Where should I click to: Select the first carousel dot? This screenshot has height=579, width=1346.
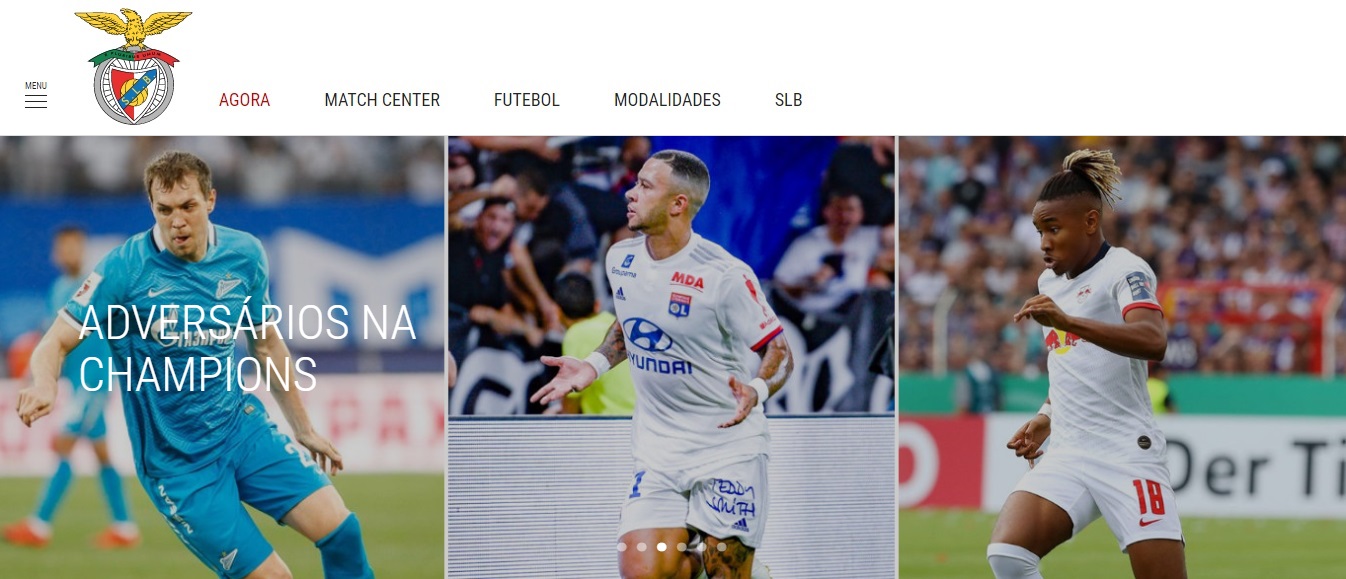tap(622, 547)
